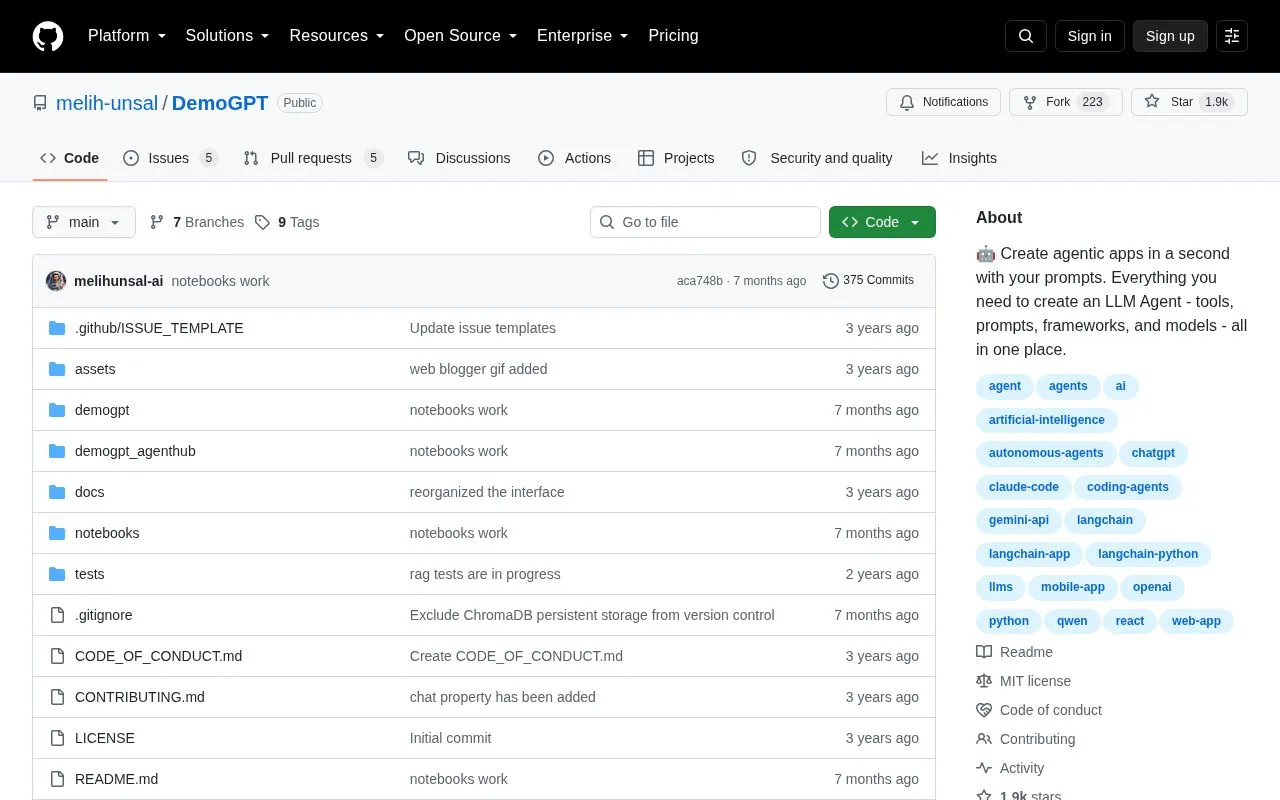Viewport: 1280px width, 800px height.
Task: Click the notifications bell icon
Action: (907, 102)
